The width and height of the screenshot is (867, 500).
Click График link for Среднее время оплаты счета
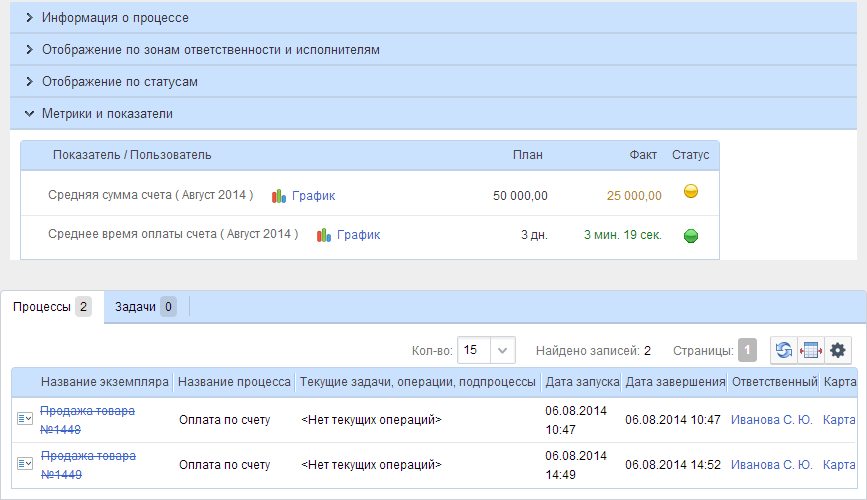(358, 235)
